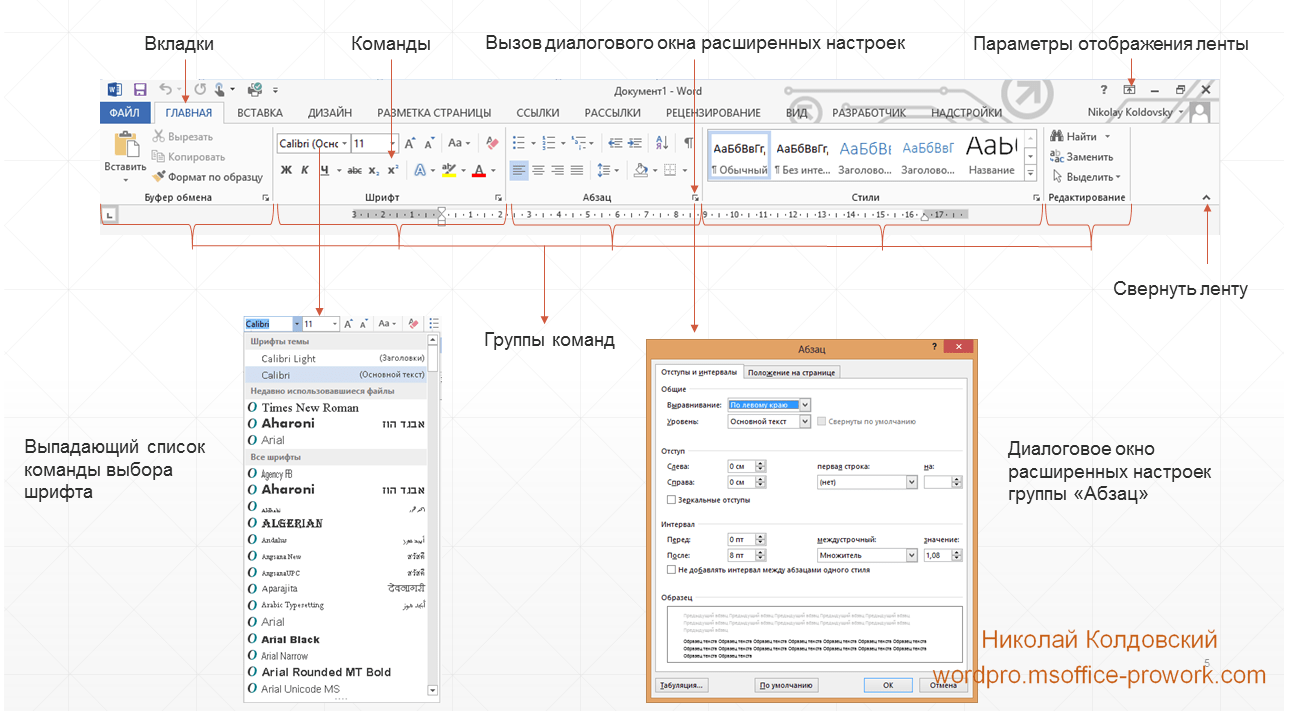Click the Increase Indent icon
The height and width of the screenshot is (711, 1298).
[636, 143]
